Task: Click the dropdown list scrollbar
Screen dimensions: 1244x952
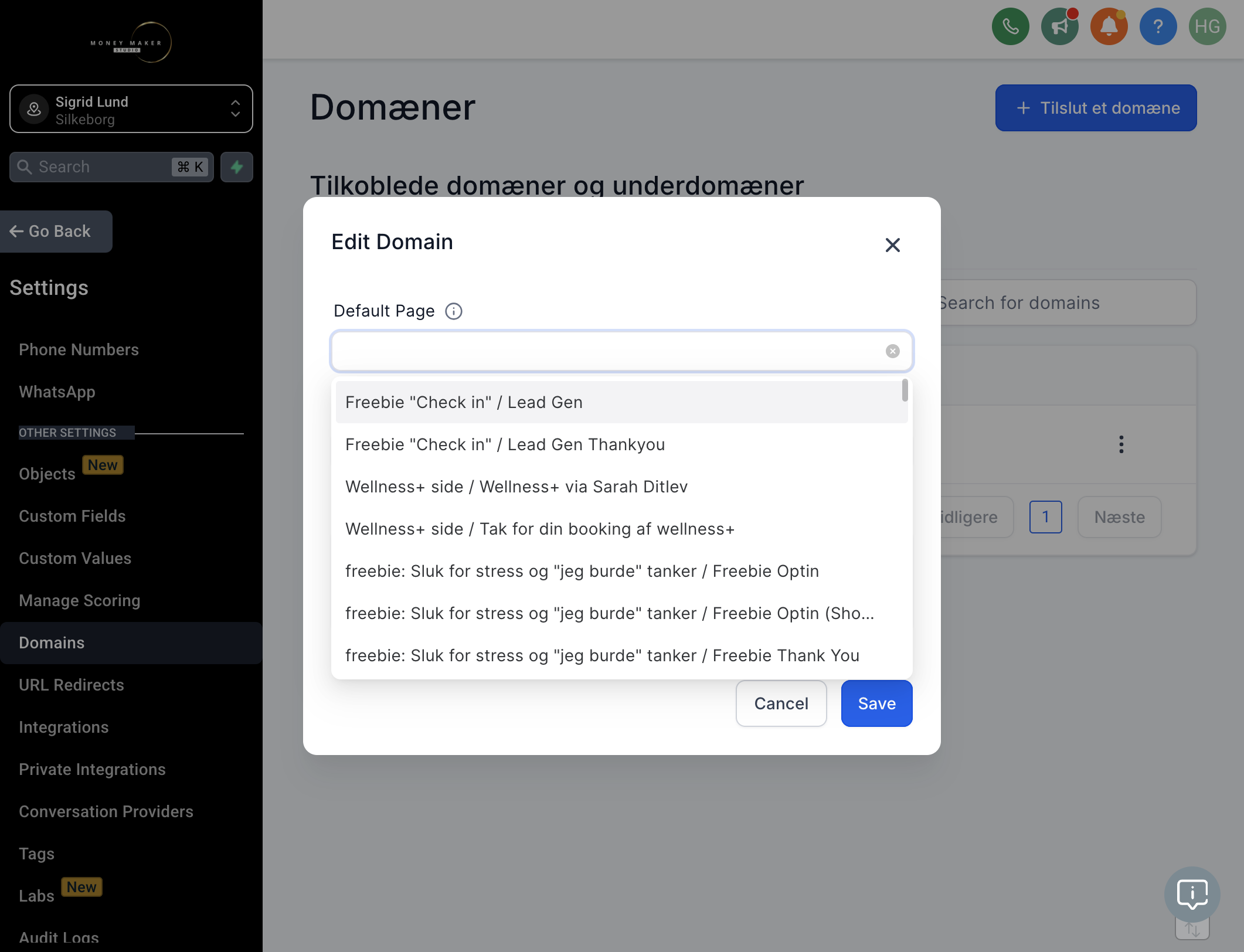Action: pyautogui.click(x=905, y=390)
